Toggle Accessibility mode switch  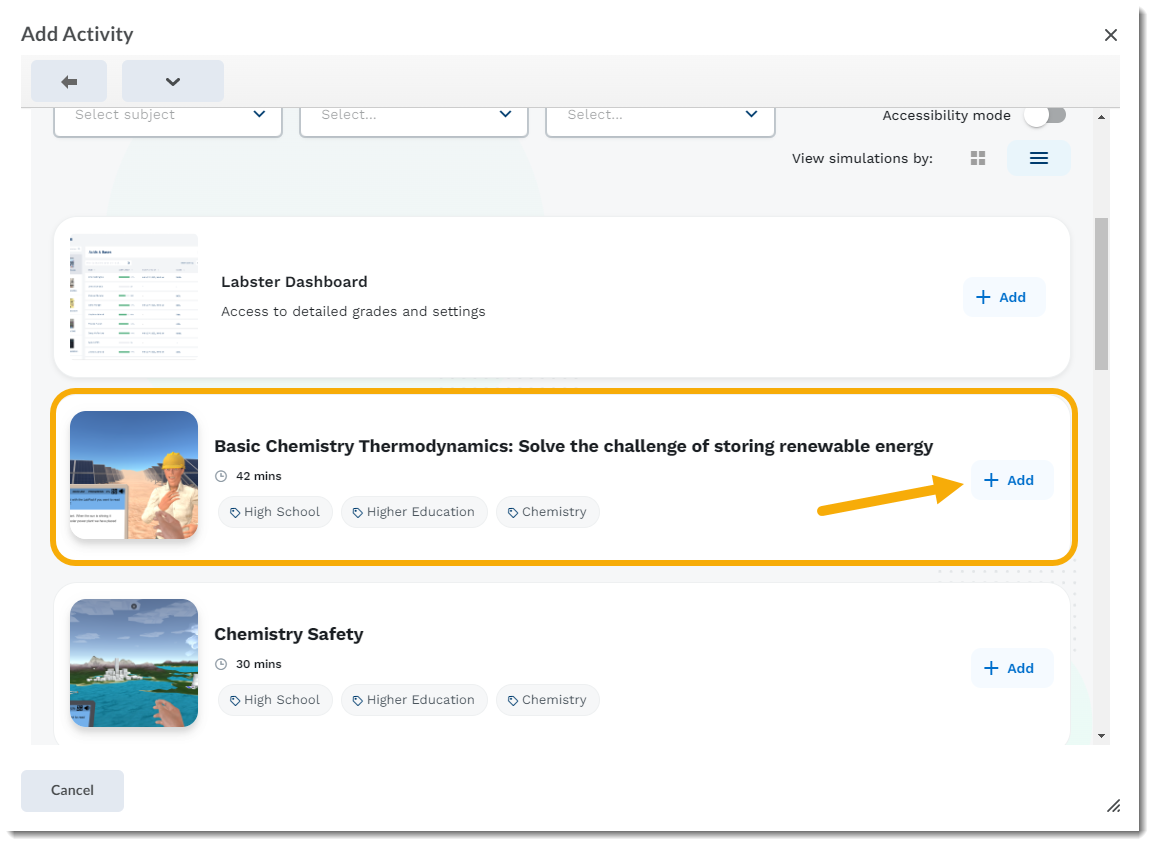point(1045,115)
